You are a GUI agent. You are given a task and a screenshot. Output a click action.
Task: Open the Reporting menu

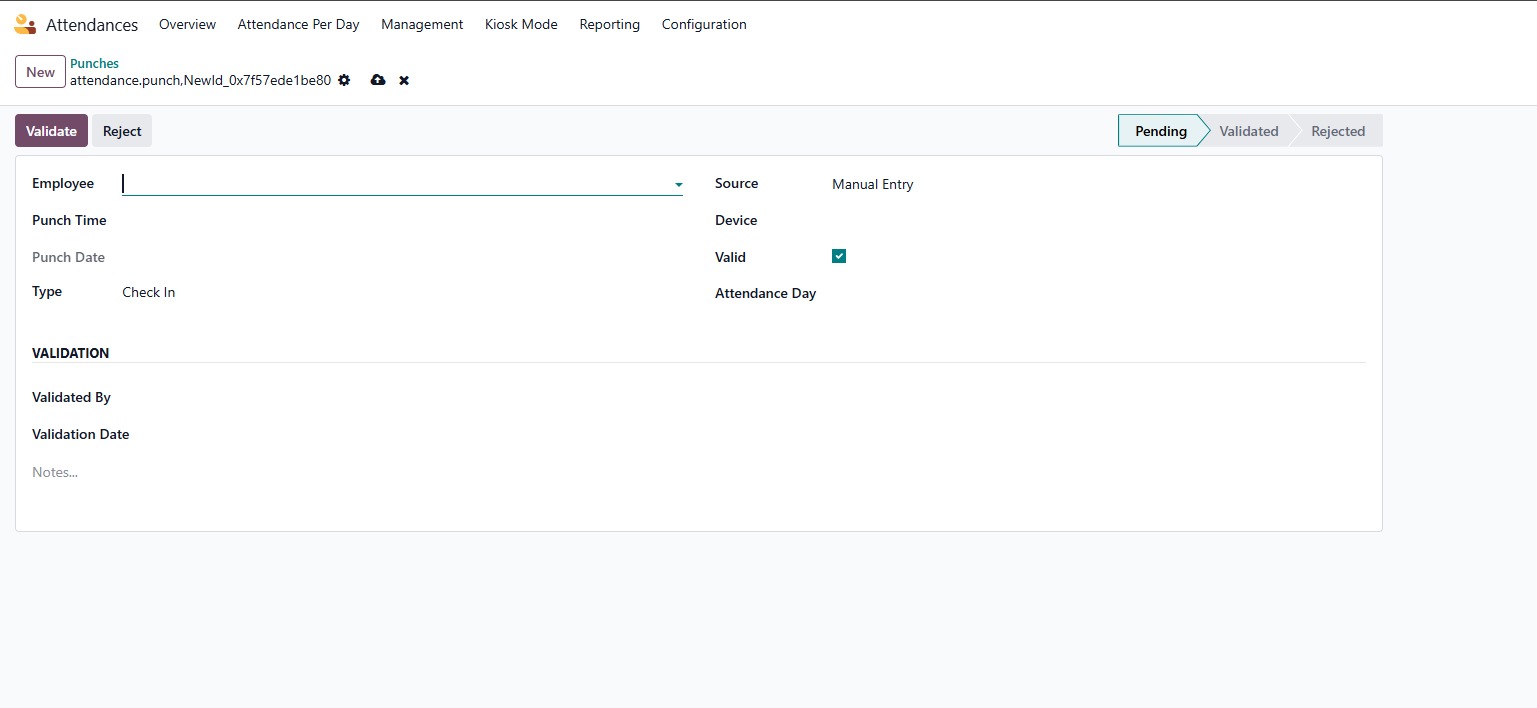[x=609, y=24]
